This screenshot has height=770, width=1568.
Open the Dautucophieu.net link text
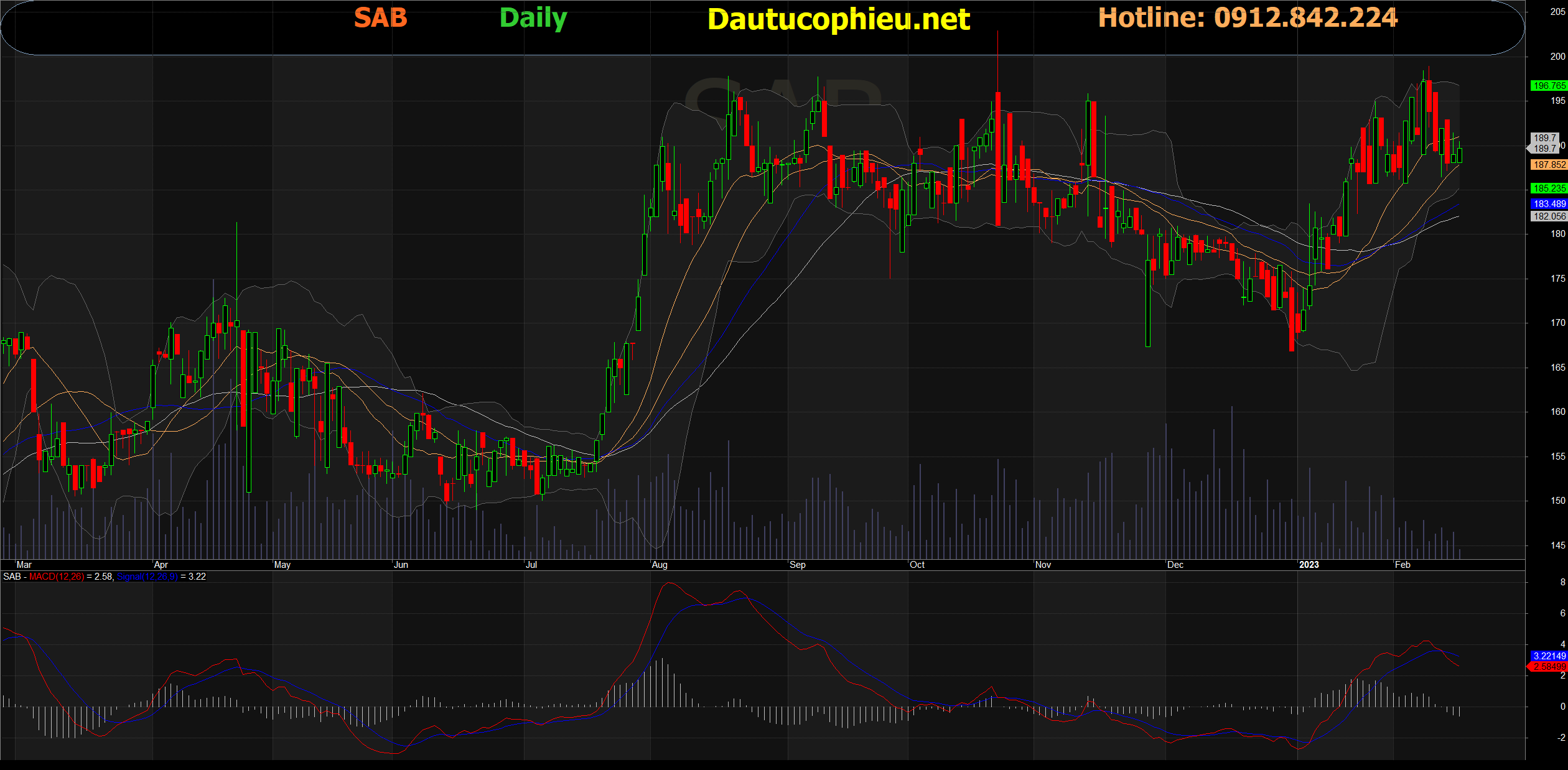click(838, 19)
